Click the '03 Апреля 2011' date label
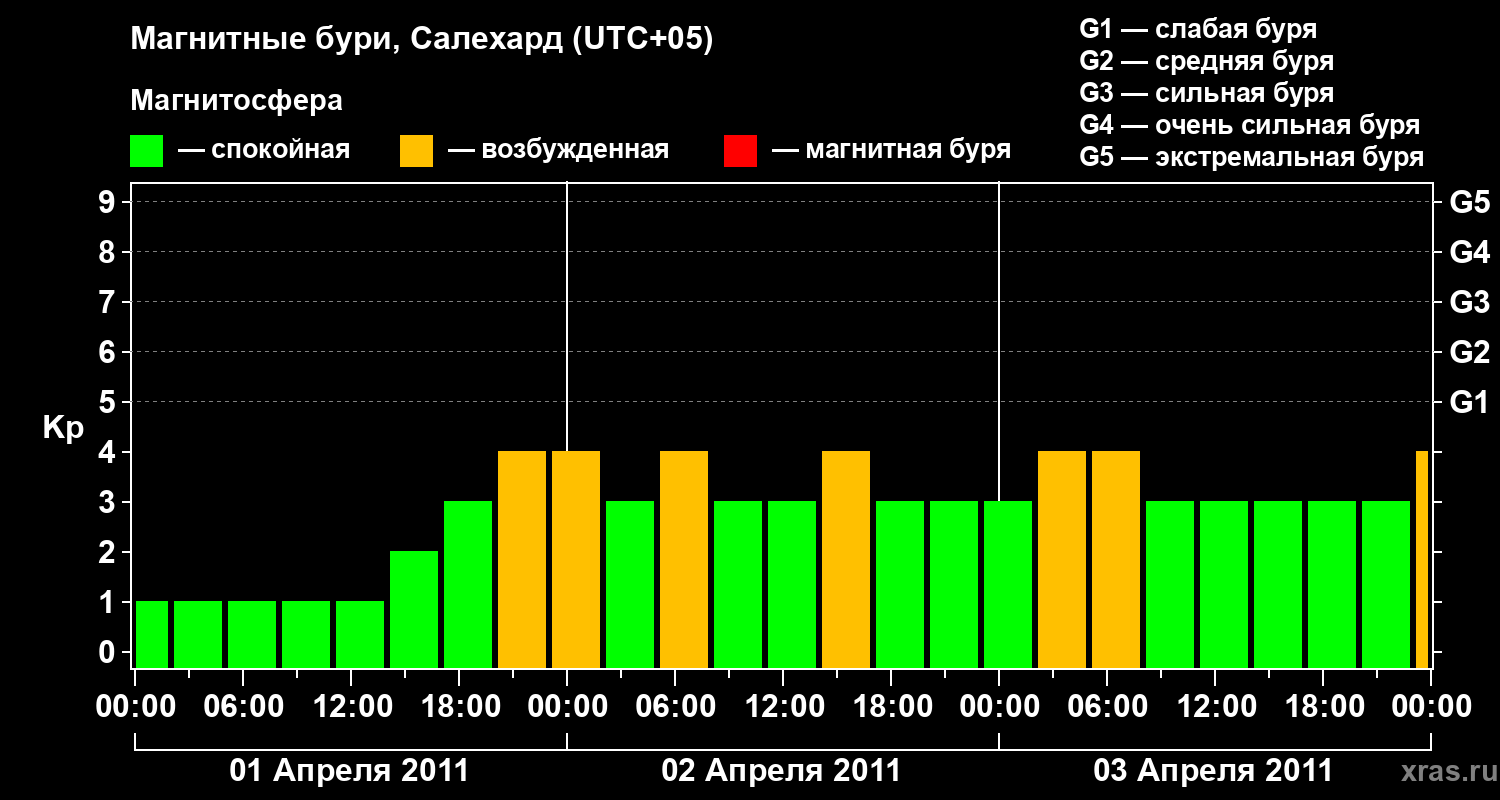Image resolution: width=1500 pixels, height=800 pixels. click(1213, 771)
